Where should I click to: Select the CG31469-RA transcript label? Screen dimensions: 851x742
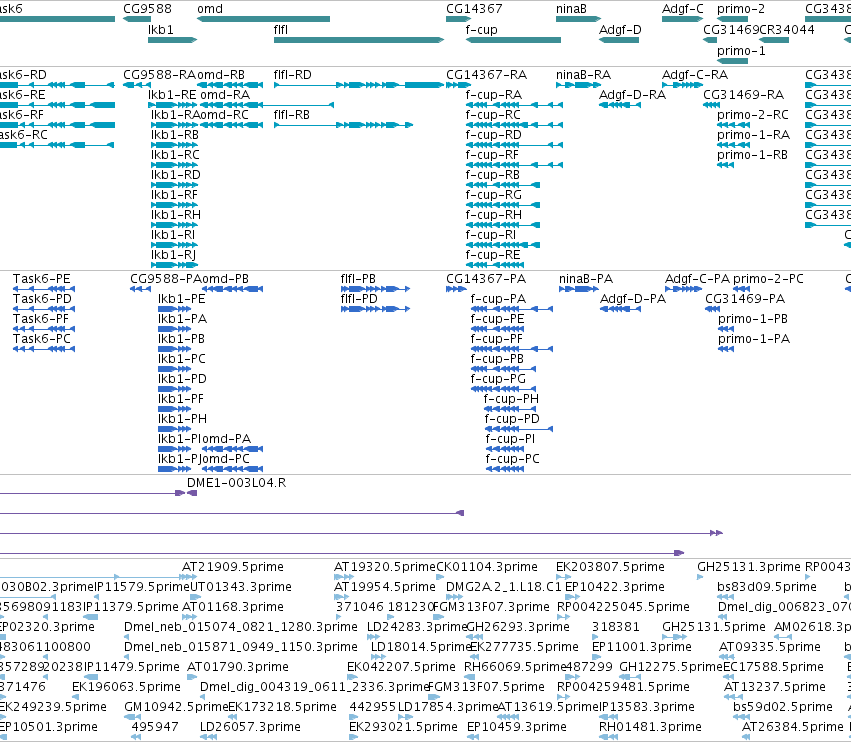[744, 94]
